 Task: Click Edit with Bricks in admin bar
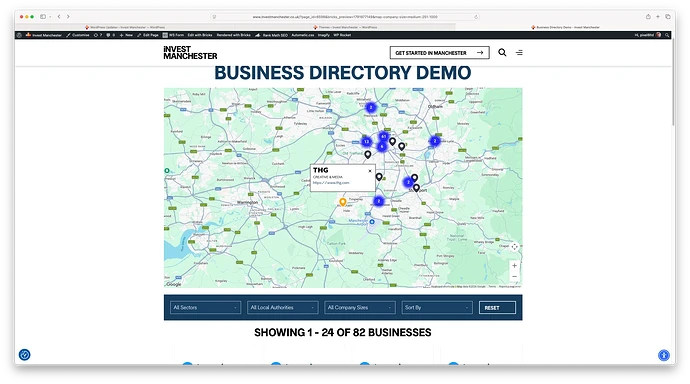(x=200, y=35)
